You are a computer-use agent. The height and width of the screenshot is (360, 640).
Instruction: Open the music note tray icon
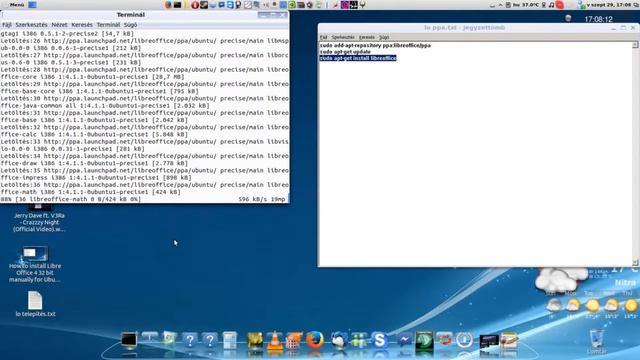(x=552, y=5)
